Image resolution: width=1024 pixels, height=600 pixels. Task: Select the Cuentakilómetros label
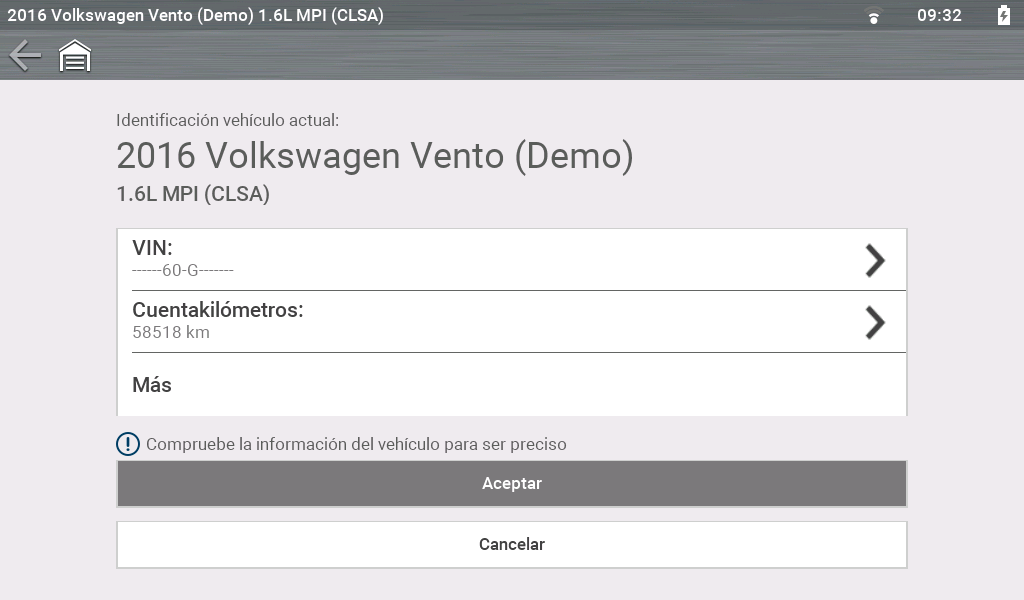coord(218,310)
